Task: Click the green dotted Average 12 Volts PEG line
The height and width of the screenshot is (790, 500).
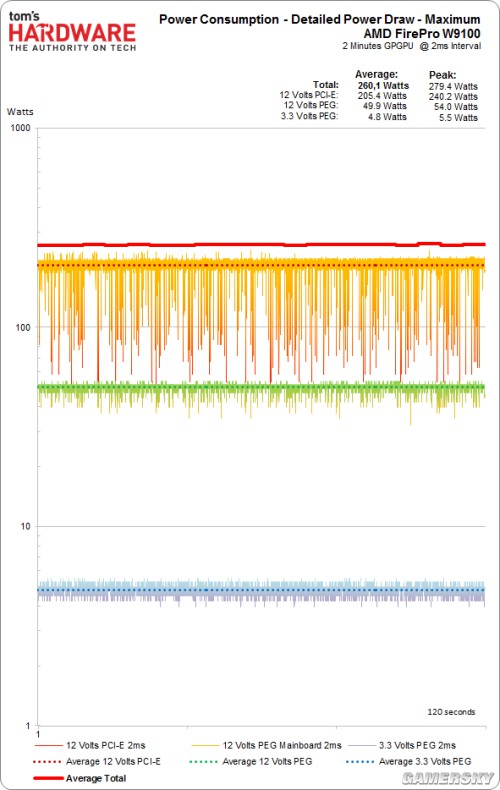Action: click(x=261, y=387)
